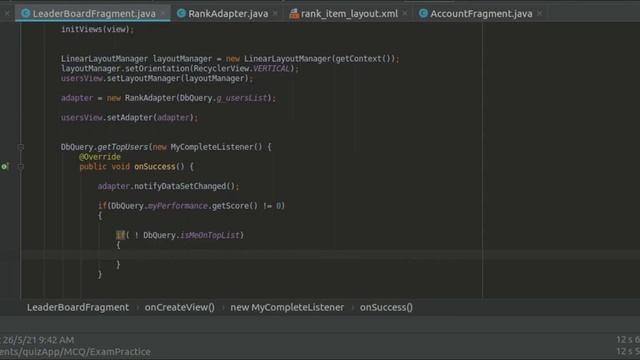Viewport: 640px width, 360px height.
Task: Collapse the getTopUsers anonymous class fold marker
Action: pos(20,147)
